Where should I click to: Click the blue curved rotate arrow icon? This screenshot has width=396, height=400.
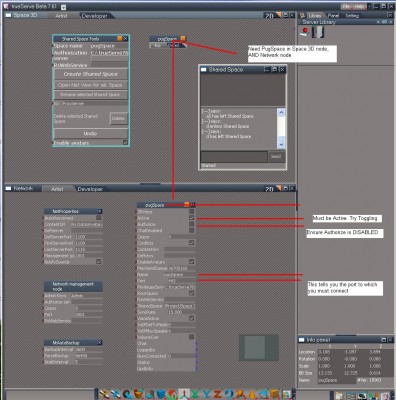click(x=229, y=395)
